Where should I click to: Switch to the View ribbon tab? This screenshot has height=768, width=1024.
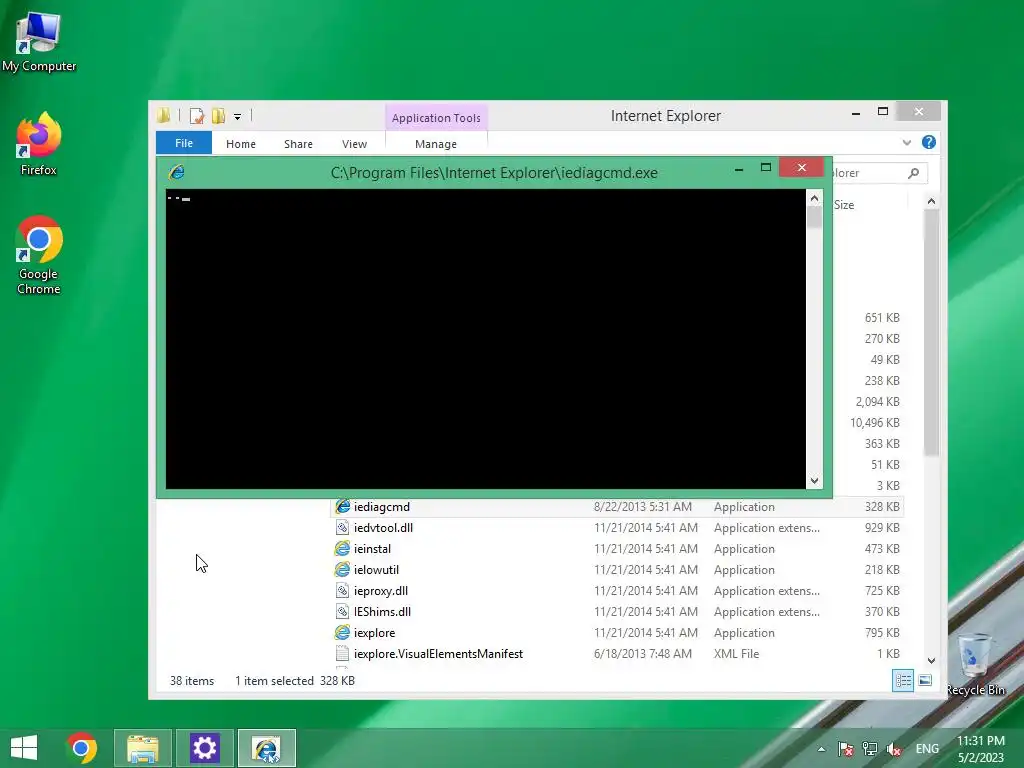click(354, 144)
